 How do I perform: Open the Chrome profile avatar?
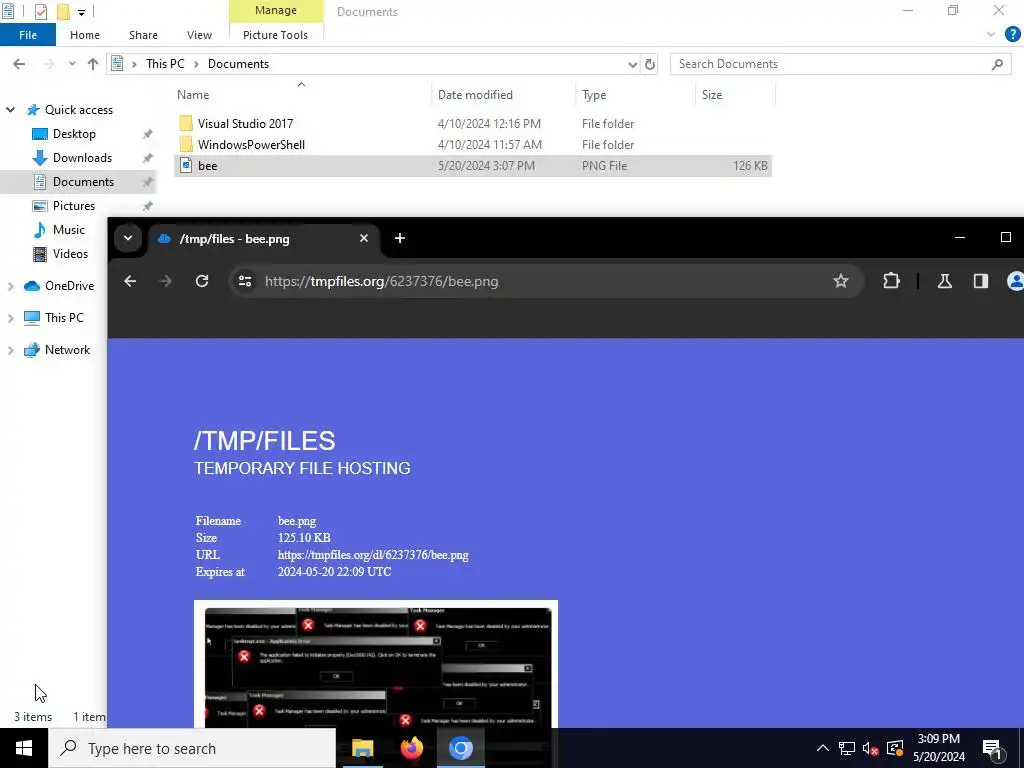coord(1016,281)
